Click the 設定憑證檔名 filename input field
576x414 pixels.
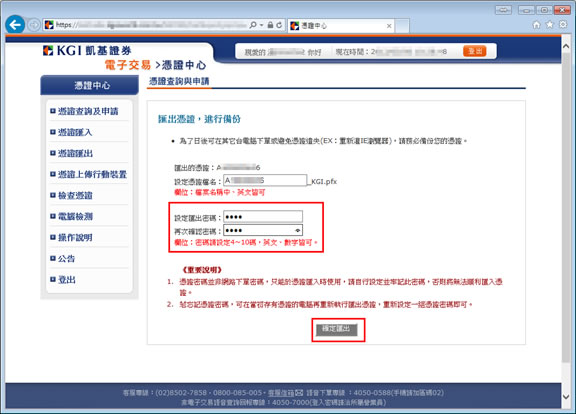tap(265, 180)
